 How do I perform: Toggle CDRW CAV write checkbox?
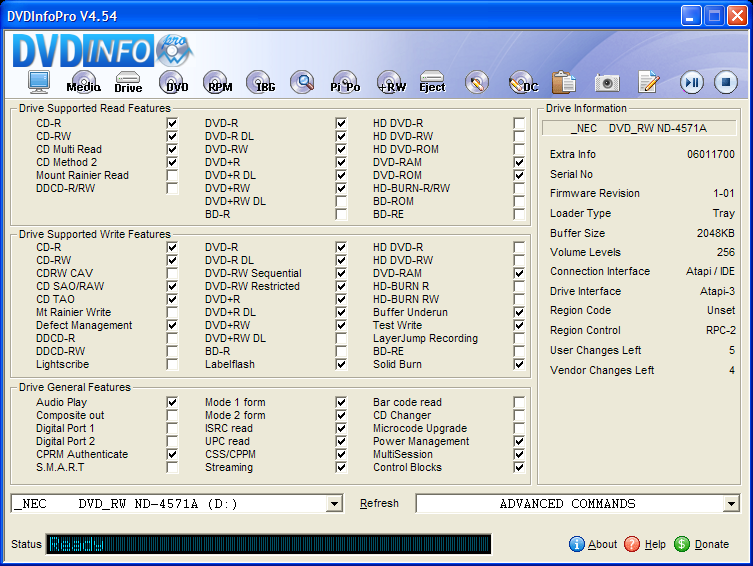click(x=172, y=273)
